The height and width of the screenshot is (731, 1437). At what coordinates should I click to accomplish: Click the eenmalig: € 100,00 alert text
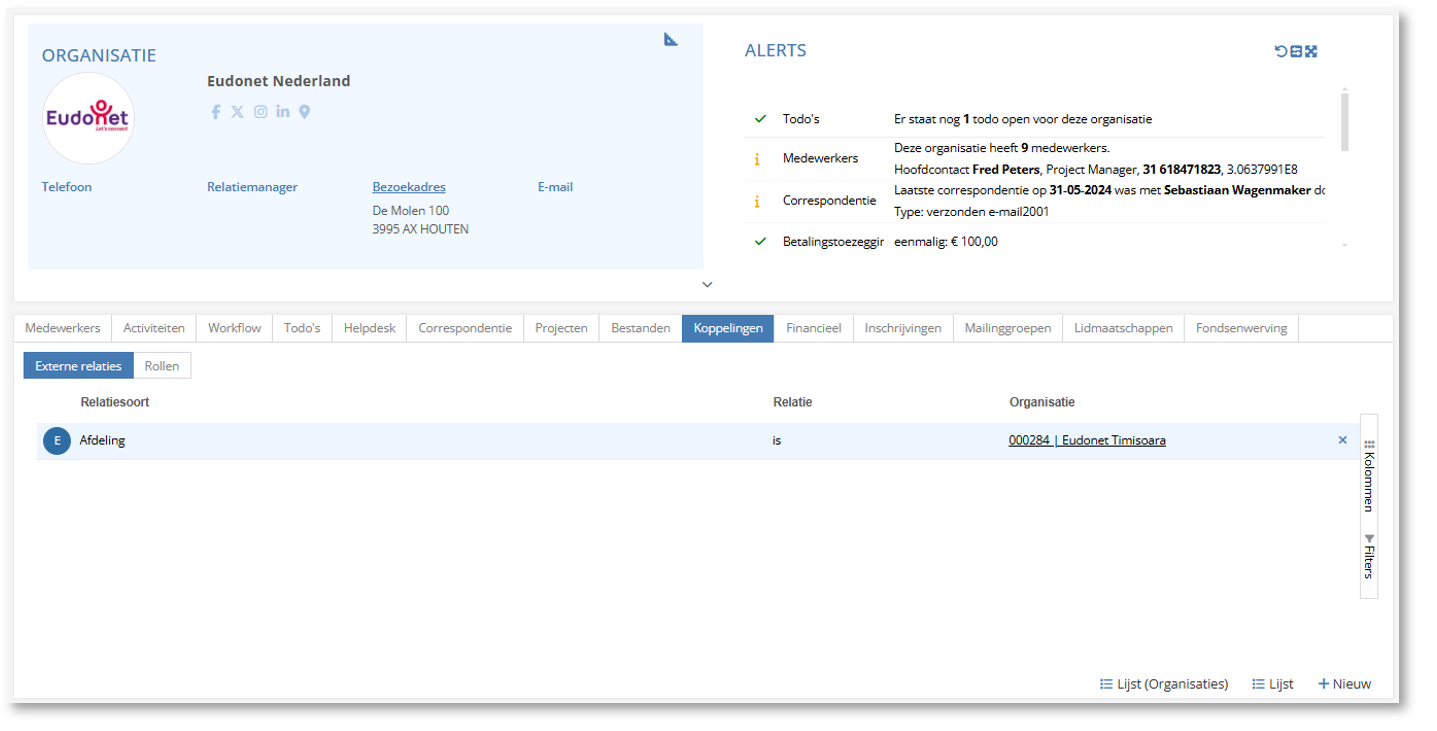(946, 241)
